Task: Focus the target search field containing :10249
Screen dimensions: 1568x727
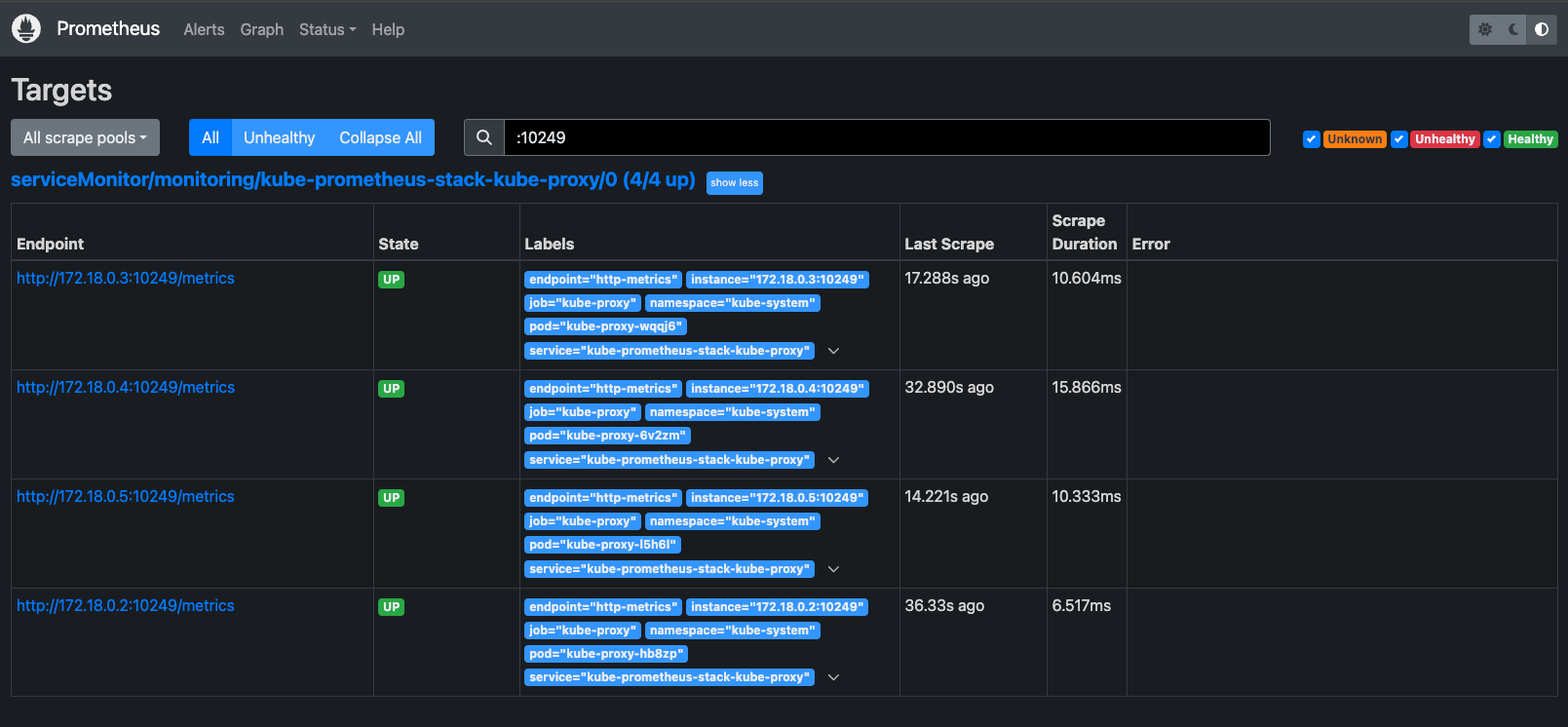Action: pyautogui.click(x=887, y=137)
